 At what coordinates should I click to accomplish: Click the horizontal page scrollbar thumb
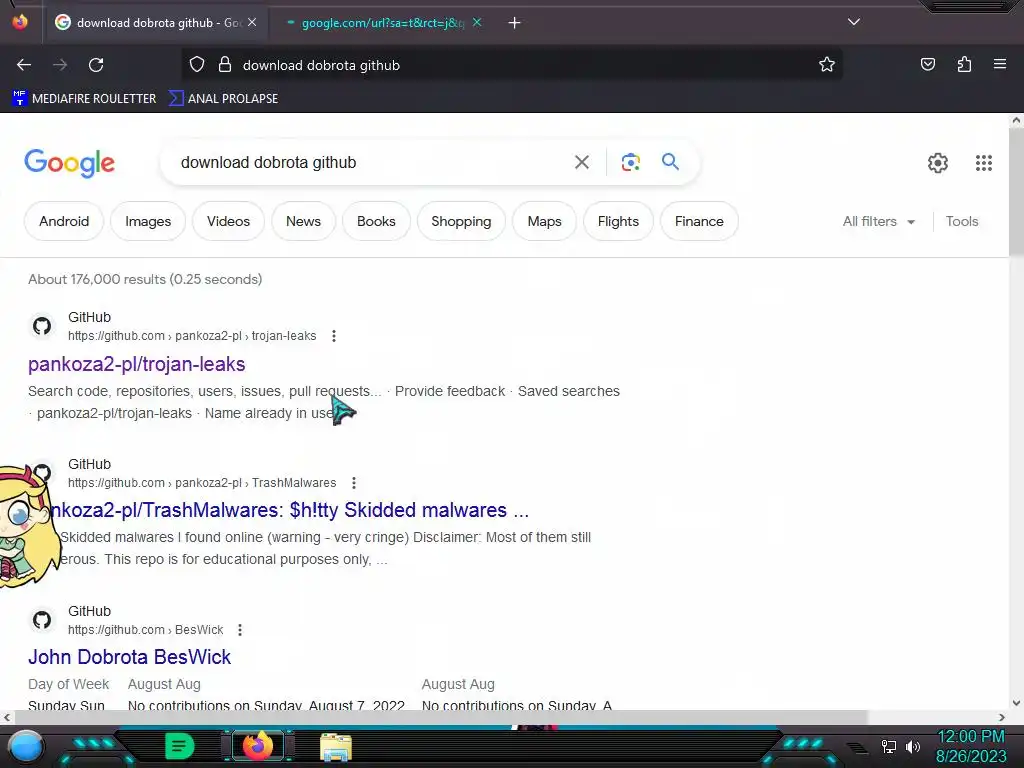pyautogui.click(x=441, y=717)
